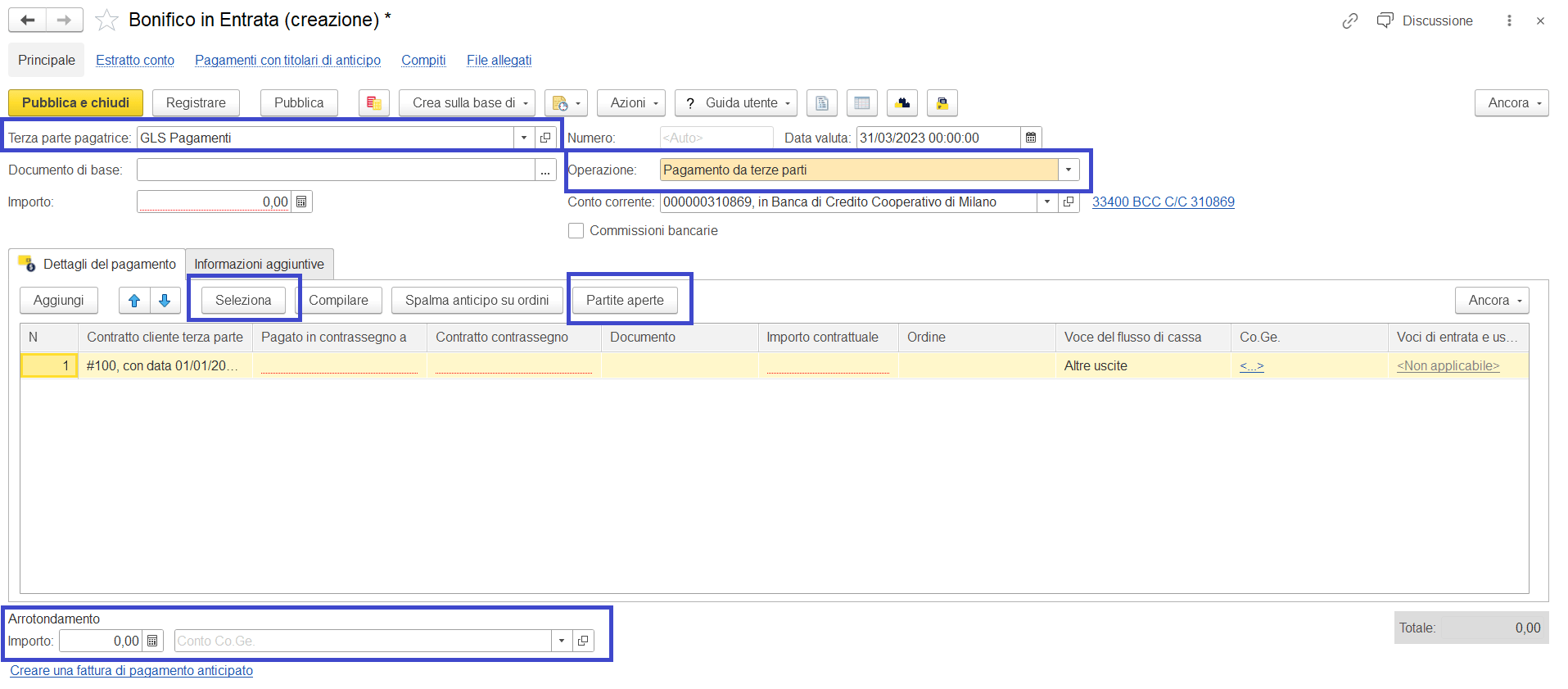Open the Conto Co.Ge. record with its open icon
The width and height of the screenshot is (1568, 689).
click(583, 641)
